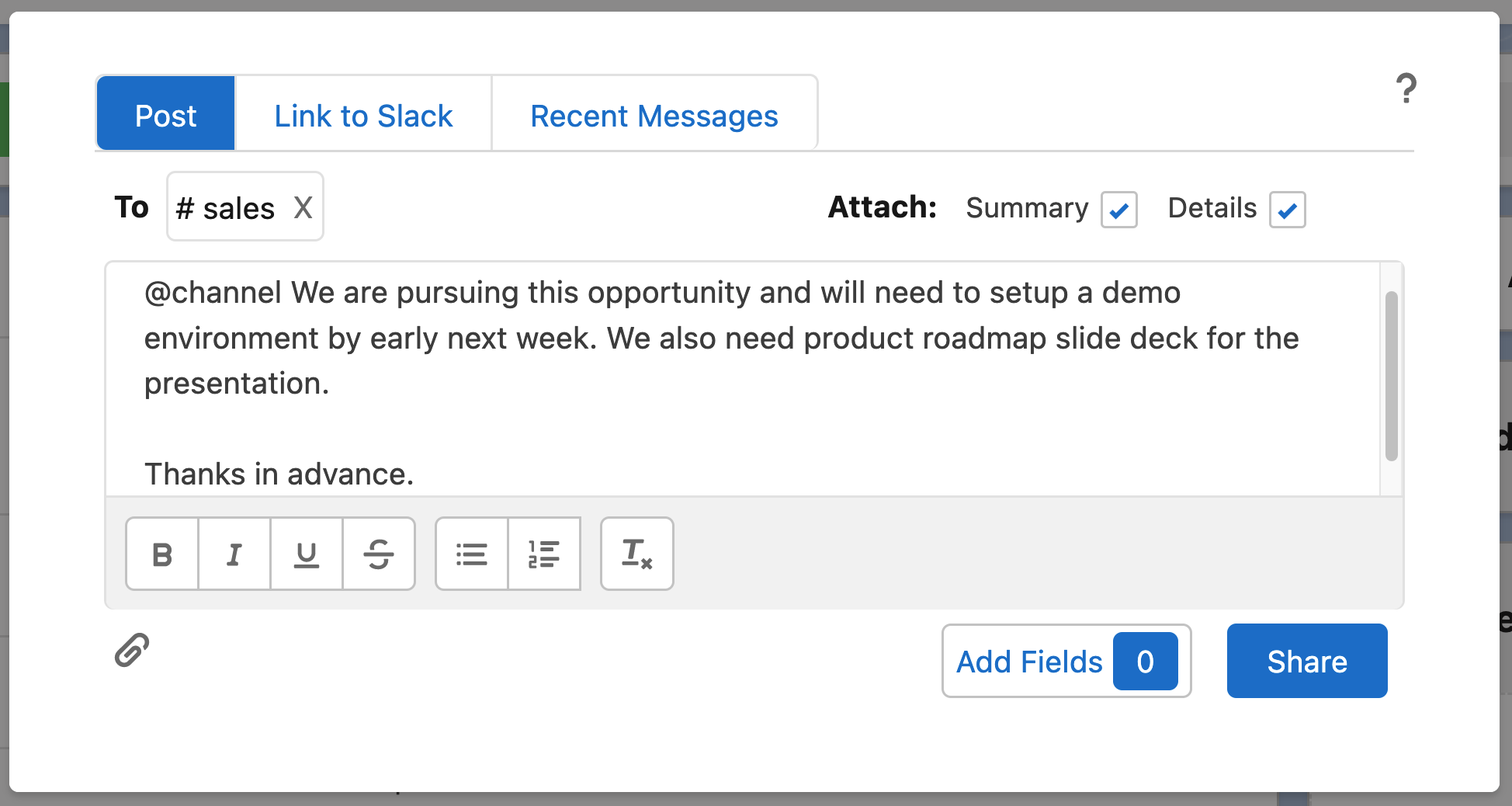Switch to the Link to Slack tab

363,116
